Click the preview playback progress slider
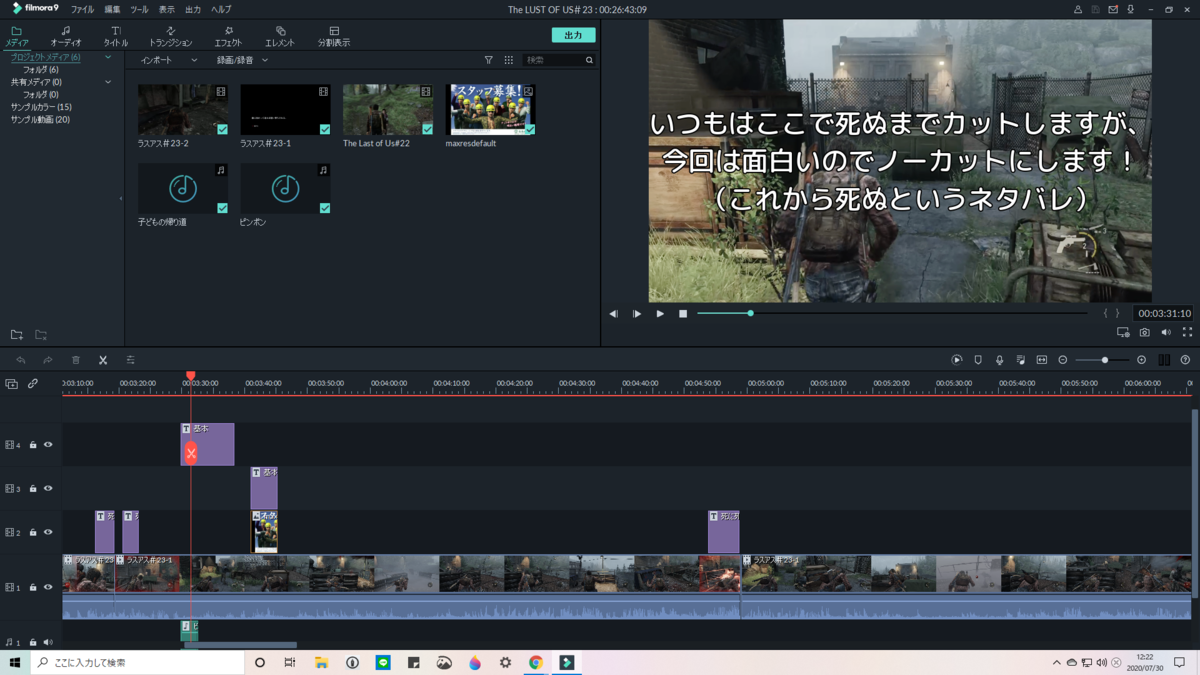This screenshot has height=675, width=1200. pyautogui.click(x=892, y=314)
